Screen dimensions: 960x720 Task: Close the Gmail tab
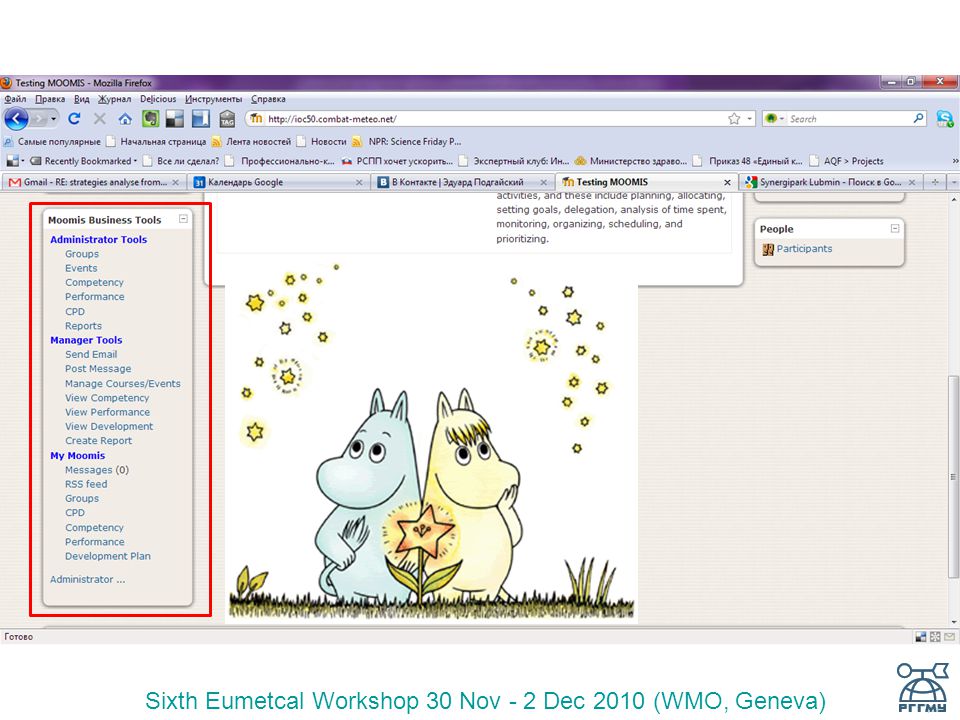pyautogui.click(x=176, y=182)
